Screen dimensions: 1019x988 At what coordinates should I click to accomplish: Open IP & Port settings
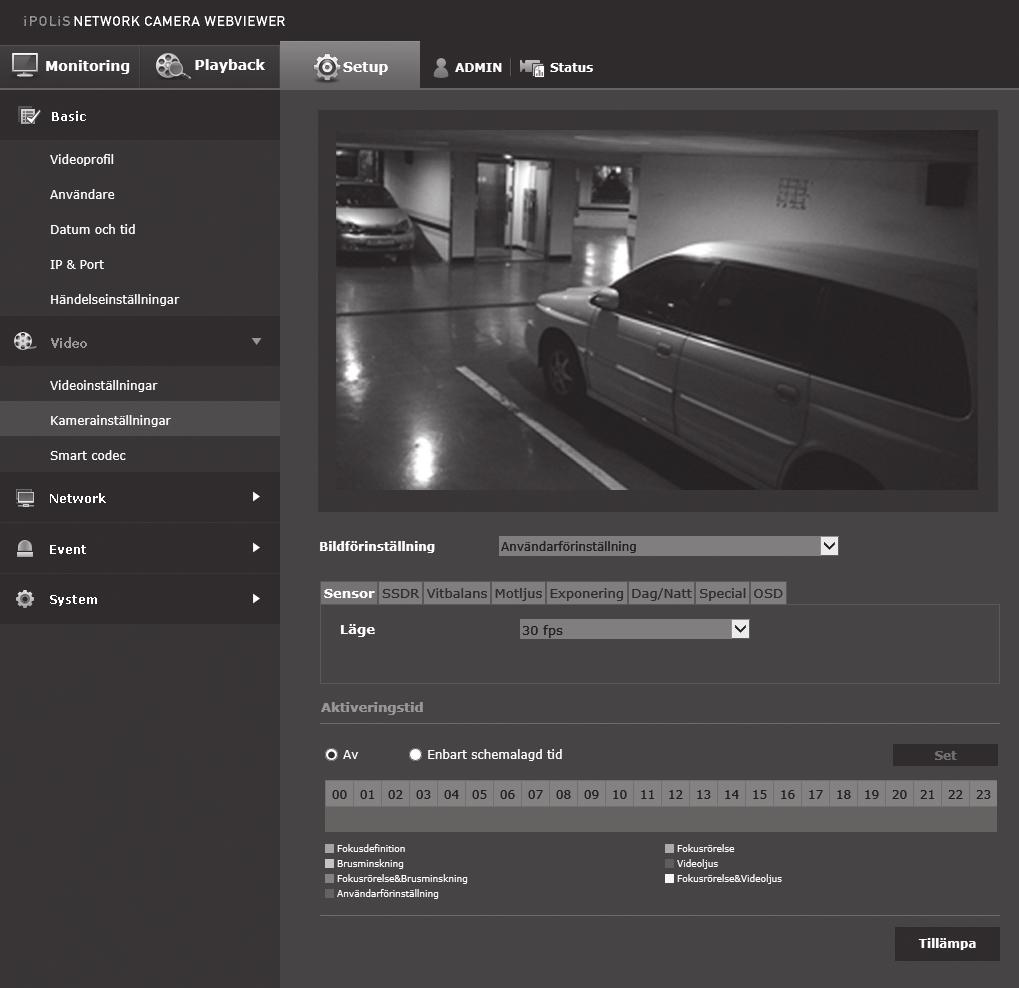tap(77, 265)
